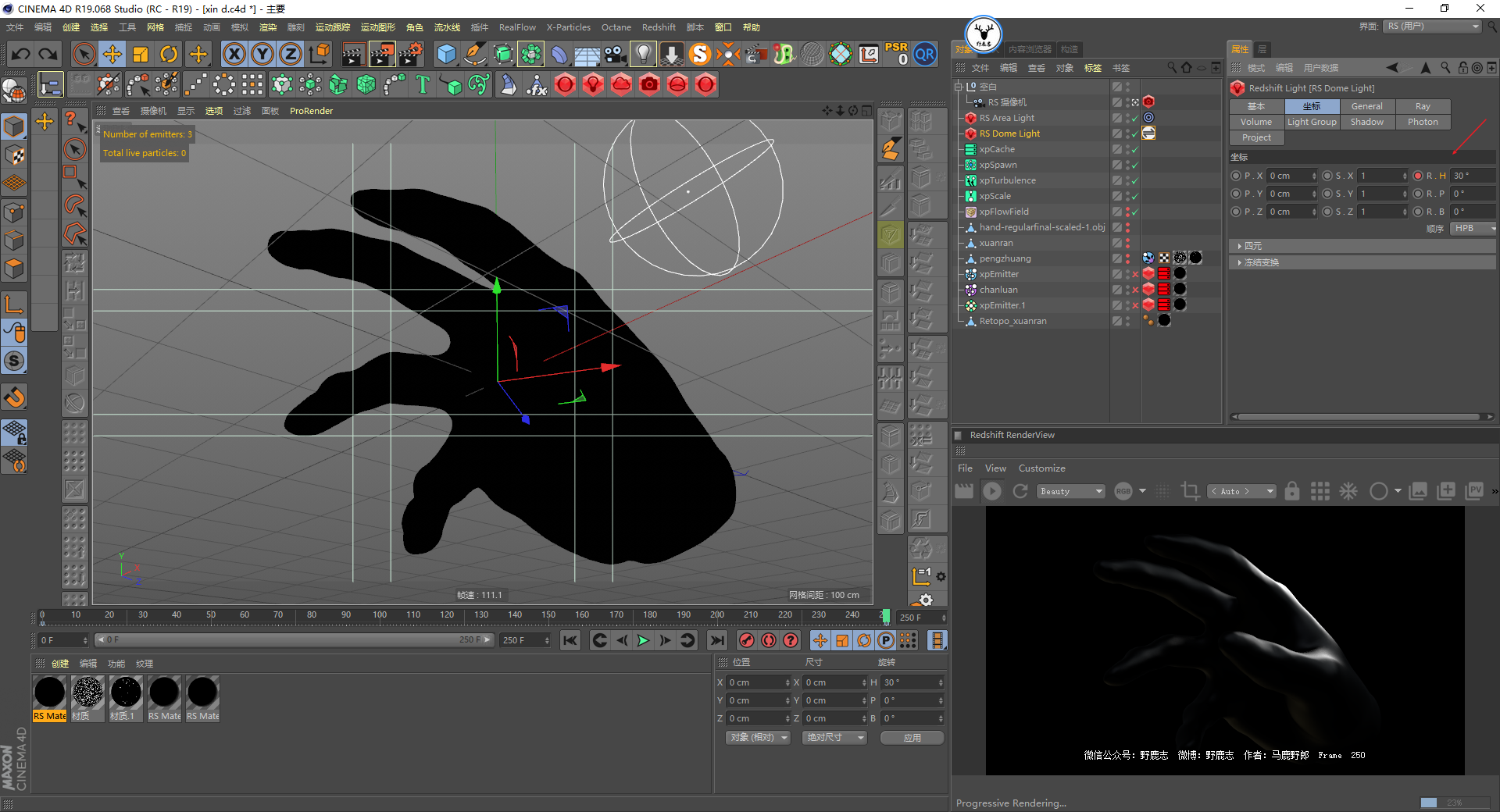Viewport: 1500px width, 812px height.
Task: Toggle the xpCache enable checkmark
Action: point(1134,150)
